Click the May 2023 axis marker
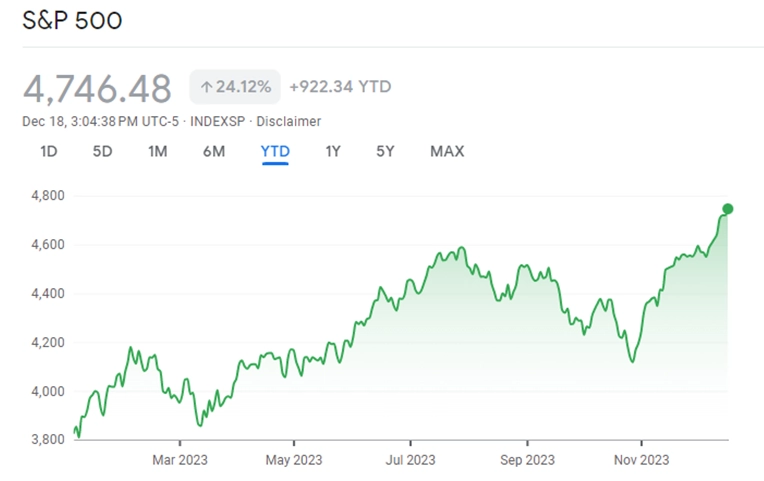764x481 pixels. pyautogui.click(x=294, y=460)
